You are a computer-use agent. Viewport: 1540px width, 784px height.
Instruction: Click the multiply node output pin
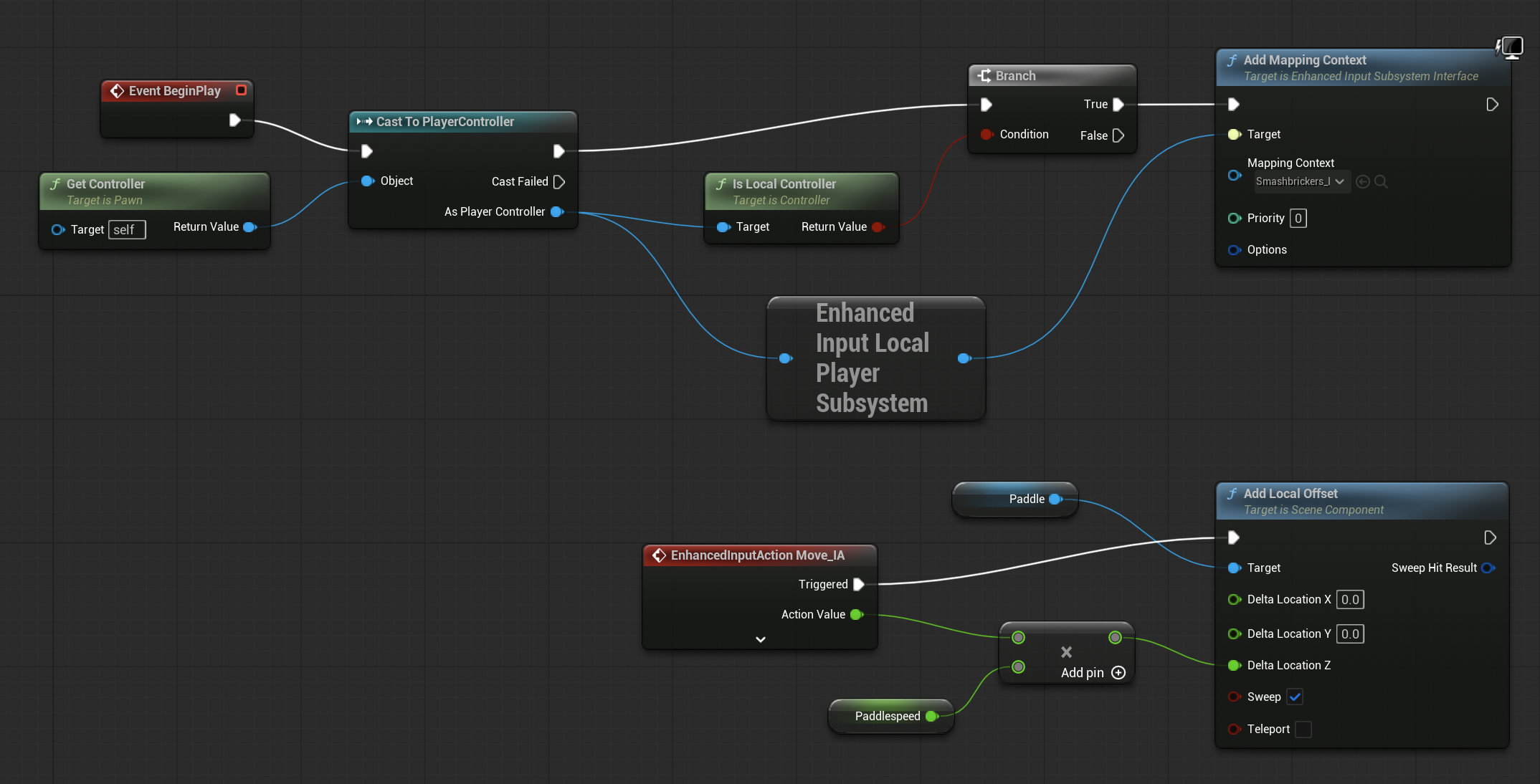click(x=1116, y=638)
